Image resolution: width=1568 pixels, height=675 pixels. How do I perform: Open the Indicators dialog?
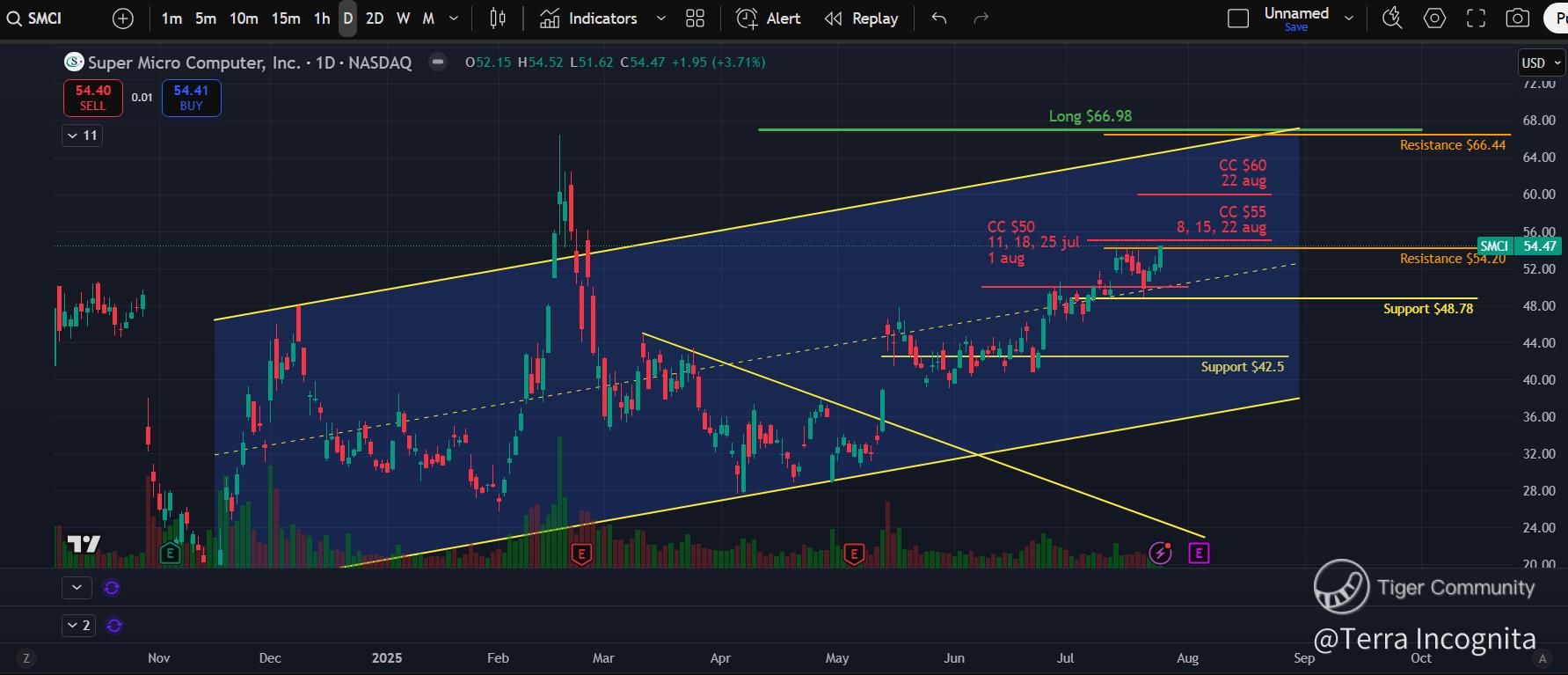[x=588, y=18]
